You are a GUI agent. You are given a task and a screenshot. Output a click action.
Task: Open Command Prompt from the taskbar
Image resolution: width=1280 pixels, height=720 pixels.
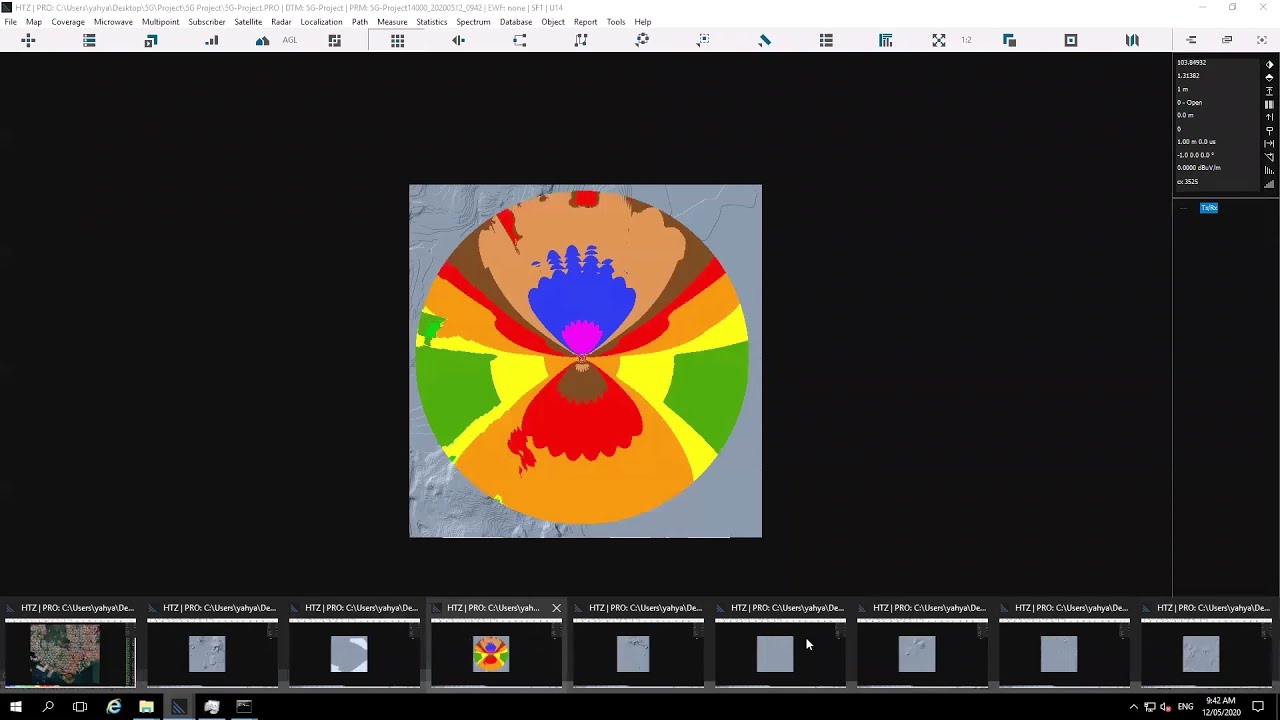[x=243, y=707]
